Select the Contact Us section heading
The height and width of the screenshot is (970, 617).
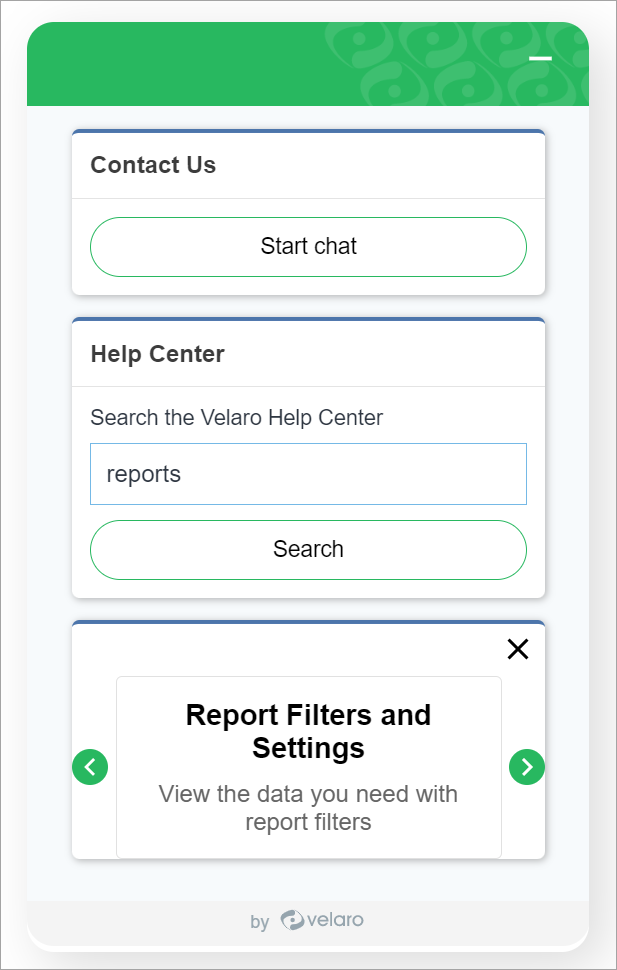pos(153,165)
